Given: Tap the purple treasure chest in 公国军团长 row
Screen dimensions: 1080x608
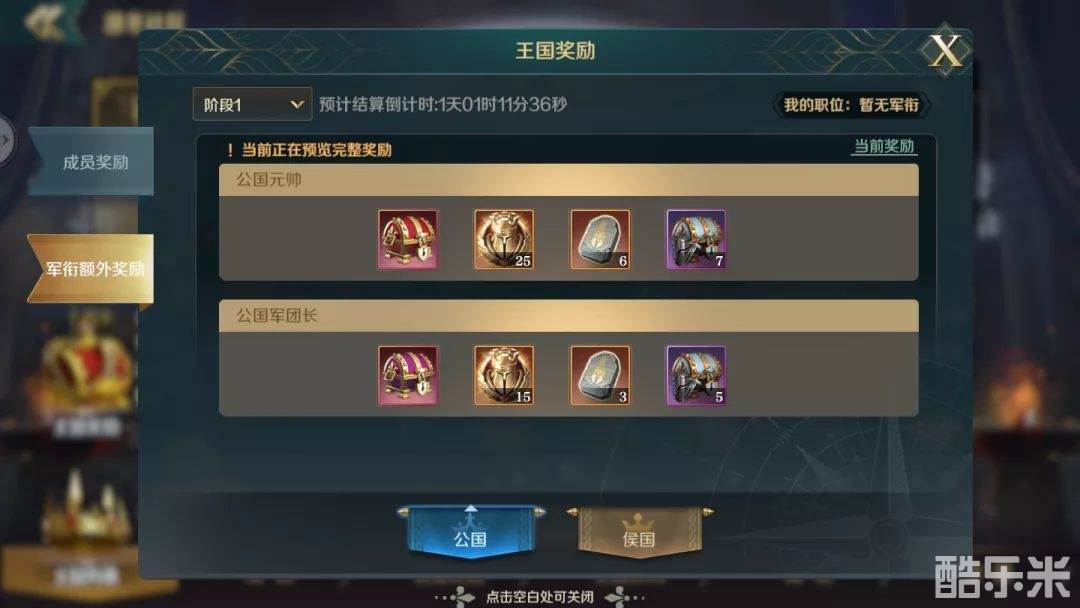Looking at the screenshot, I should [x=408, y=375].
